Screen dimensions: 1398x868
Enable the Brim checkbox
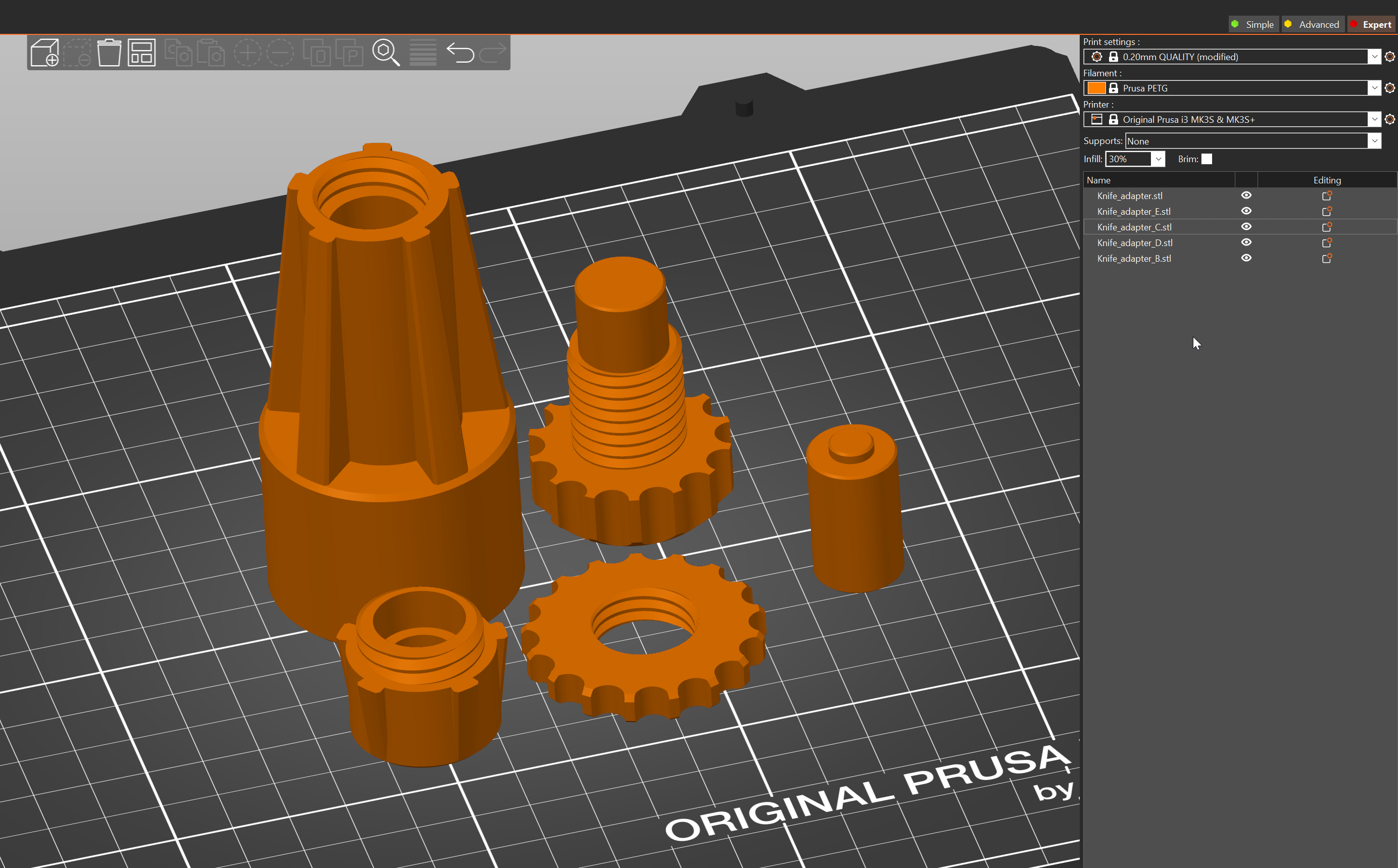tap(1207, 159)
